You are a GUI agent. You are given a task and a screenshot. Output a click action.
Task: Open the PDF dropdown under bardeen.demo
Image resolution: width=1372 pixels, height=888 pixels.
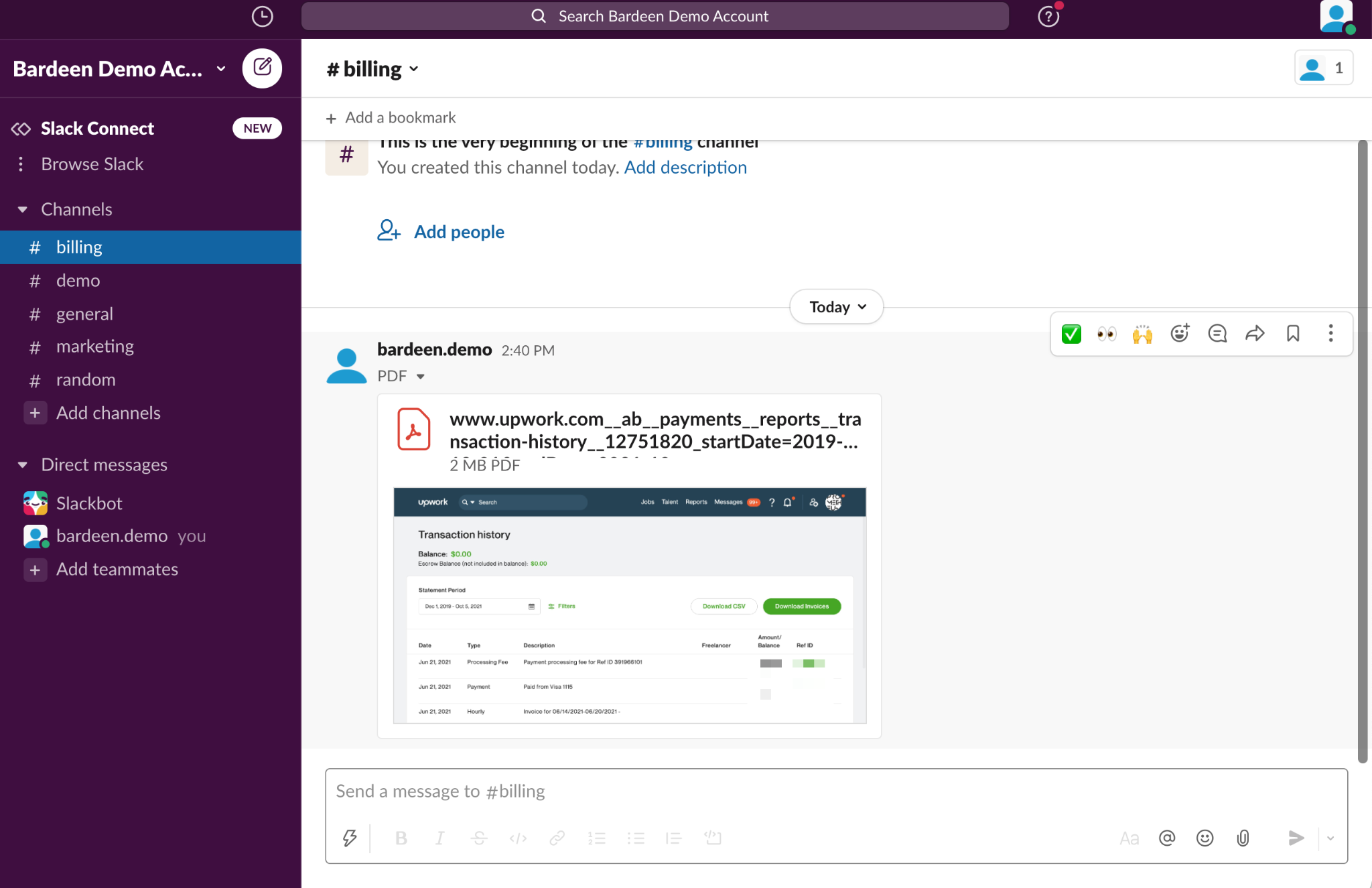[421, 376]
